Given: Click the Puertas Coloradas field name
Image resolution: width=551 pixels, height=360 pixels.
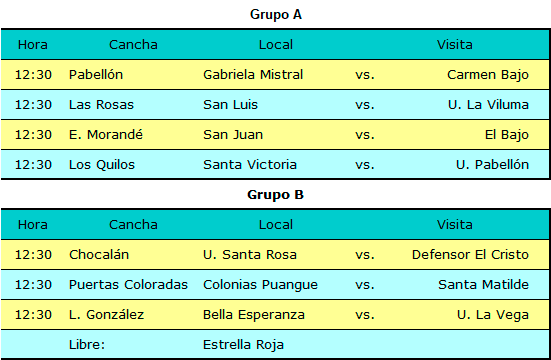Looking at the screenshot, I should tap(128, 285).
